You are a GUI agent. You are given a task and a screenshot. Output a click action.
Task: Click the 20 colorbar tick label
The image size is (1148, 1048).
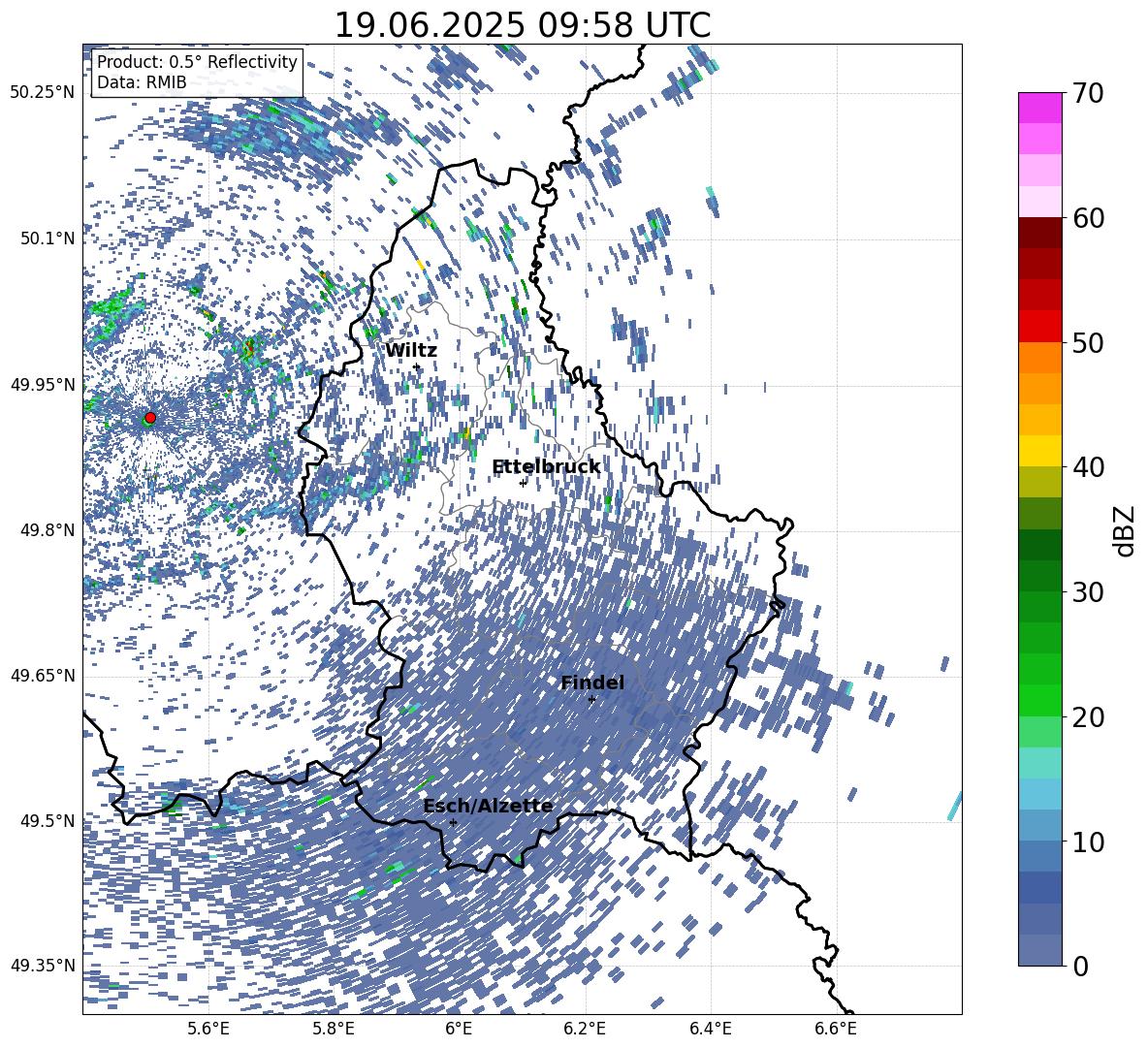1089,717
